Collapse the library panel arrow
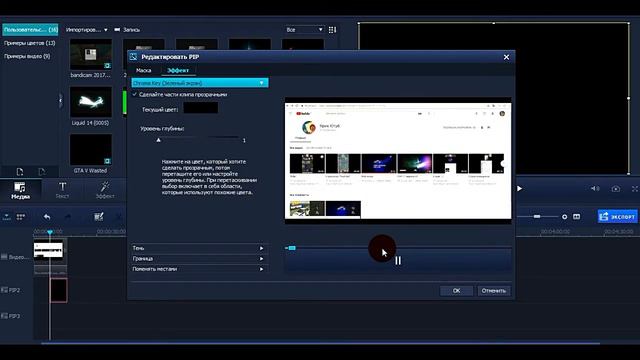This screenshot has height=360, width=640. click(60, 100)
